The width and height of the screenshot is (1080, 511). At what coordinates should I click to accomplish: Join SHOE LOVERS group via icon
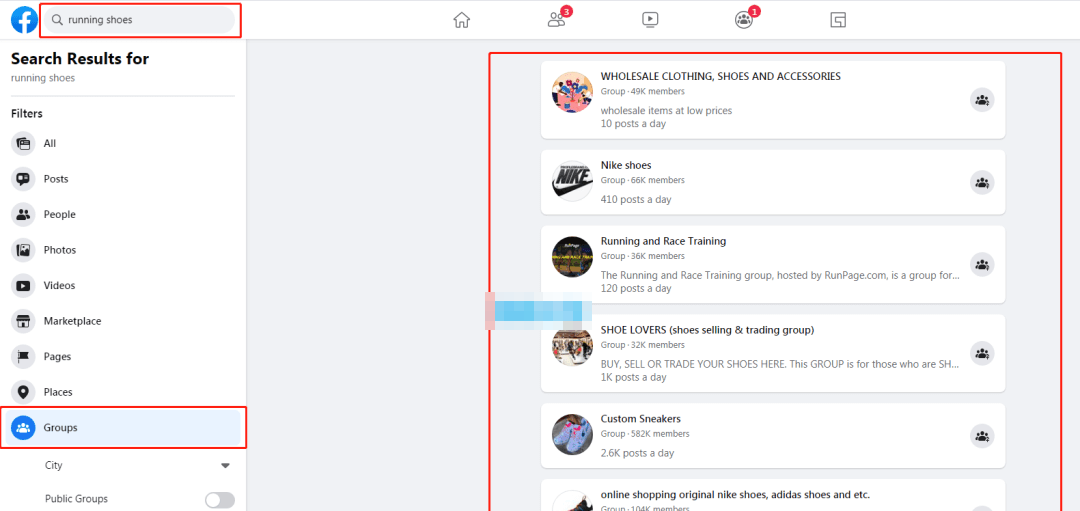982,353
